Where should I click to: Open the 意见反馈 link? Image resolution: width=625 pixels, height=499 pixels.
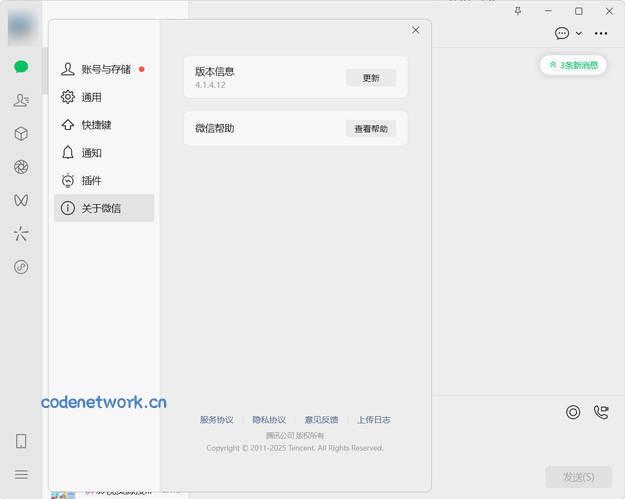pos(321,420)
